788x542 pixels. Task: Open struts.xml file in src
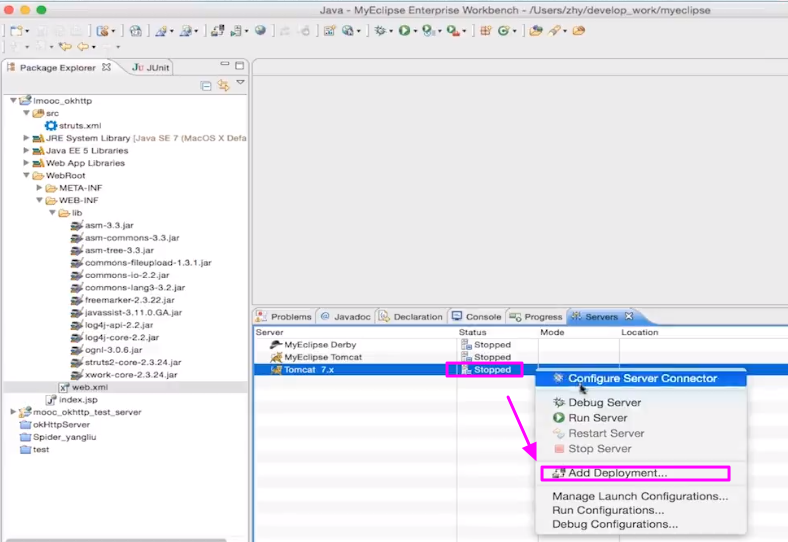pos(79,125)
